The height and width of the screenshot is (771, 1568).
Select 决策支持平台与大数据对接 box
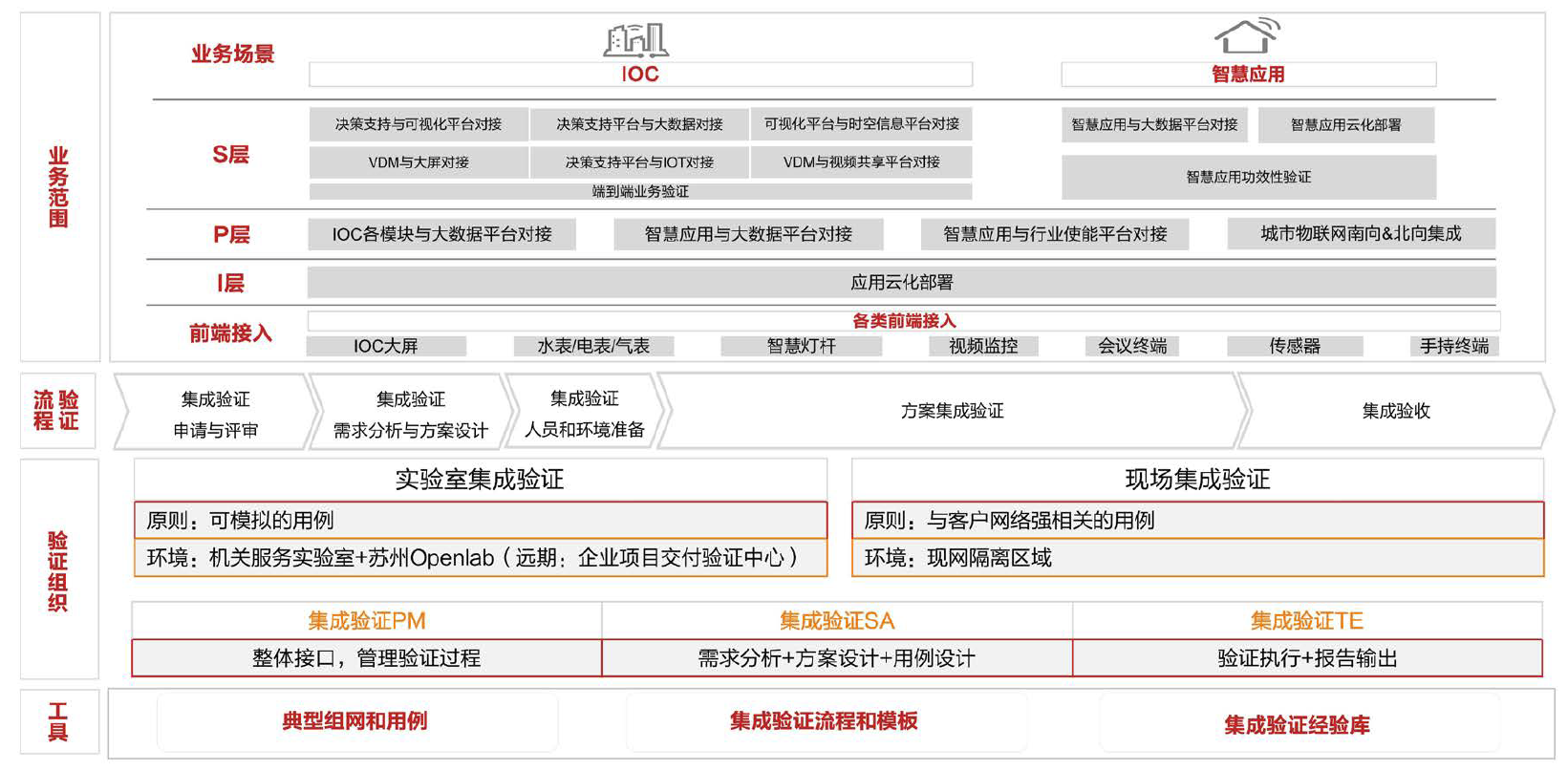(x=639, y=124)
